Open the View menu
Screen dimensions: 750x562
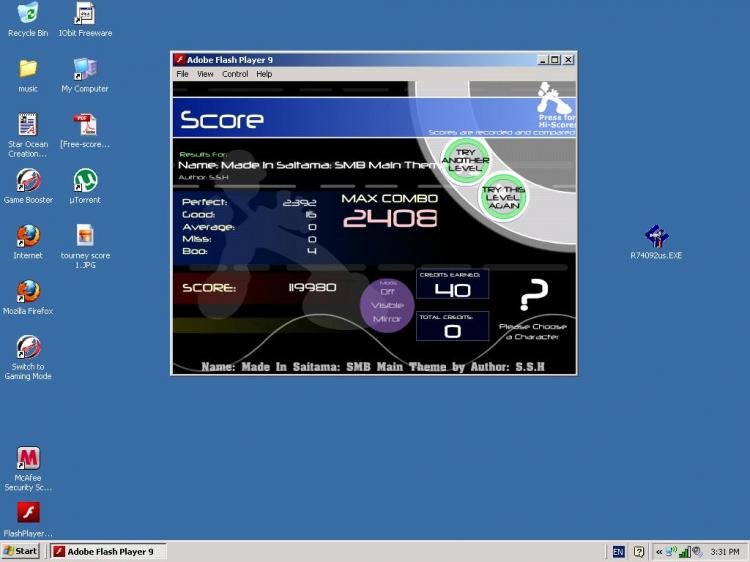[x=205, y=74]
